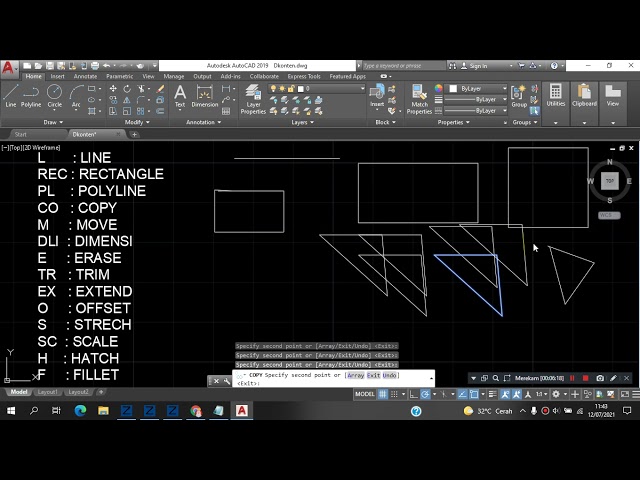Screen dimensions: 640x480
Task: Click the Array tool icon
Action: (x=141, y=111)
